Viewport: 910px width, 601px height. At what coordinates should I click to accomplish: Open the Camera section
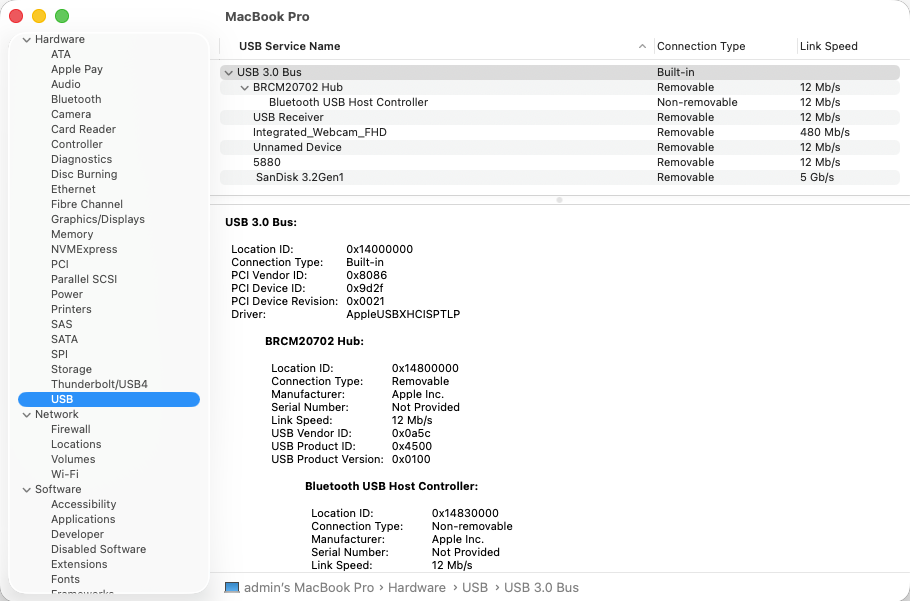71,115
